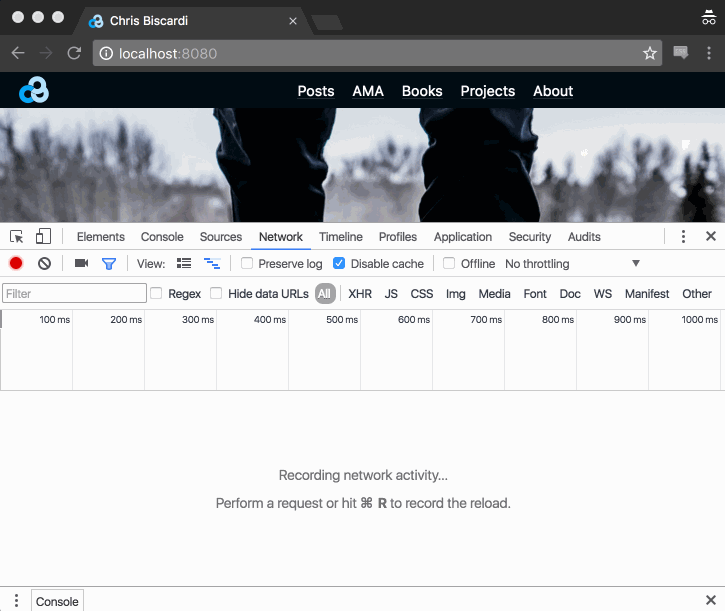725x611 pixels.
Task: Visit the About page link
Action: pyautogui.click(x=553, y=91)
